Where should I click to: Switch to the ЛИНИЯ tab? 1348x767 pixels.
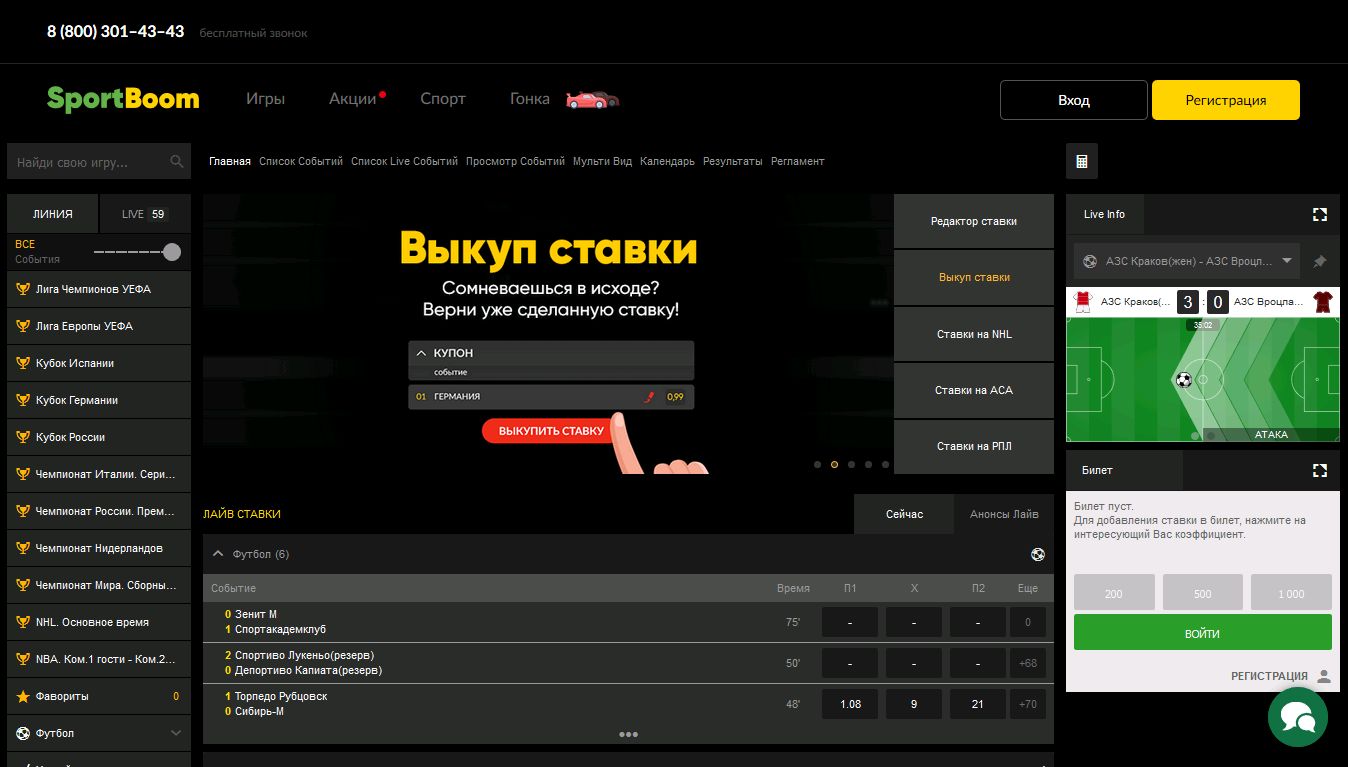pos(53,214)
